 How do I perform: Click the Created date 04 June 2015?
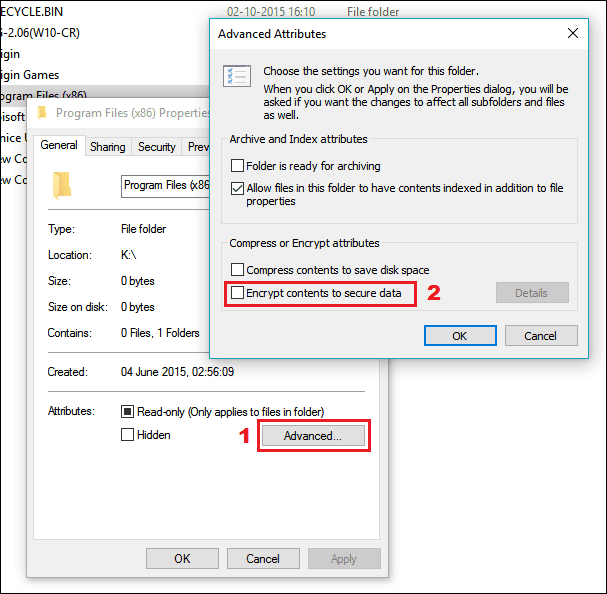177,372
